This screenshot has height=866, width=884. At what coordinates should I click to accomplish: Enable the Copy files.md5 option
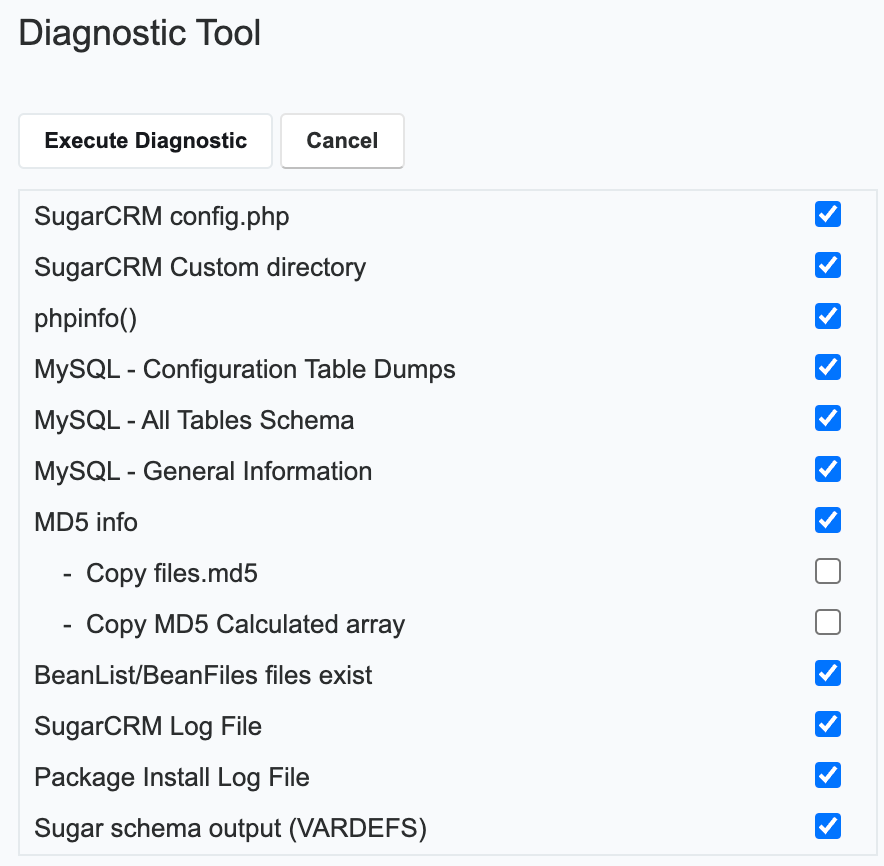(x=827, y=571)
